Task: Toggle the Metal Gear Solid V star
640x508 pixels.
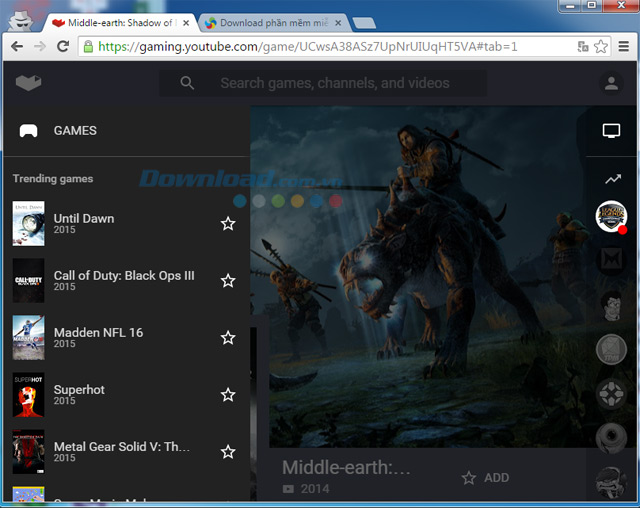Action: pyautogui.click(x=228, y=452)
